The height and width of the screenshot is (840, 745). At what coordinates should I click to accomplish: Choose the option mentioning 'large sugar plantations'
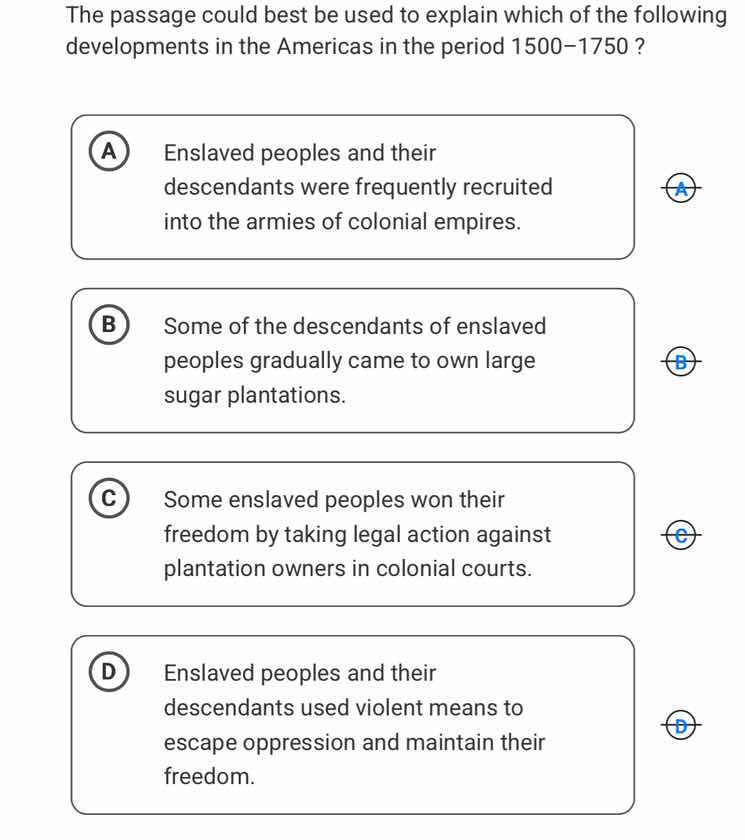click(x=355, y=360)
